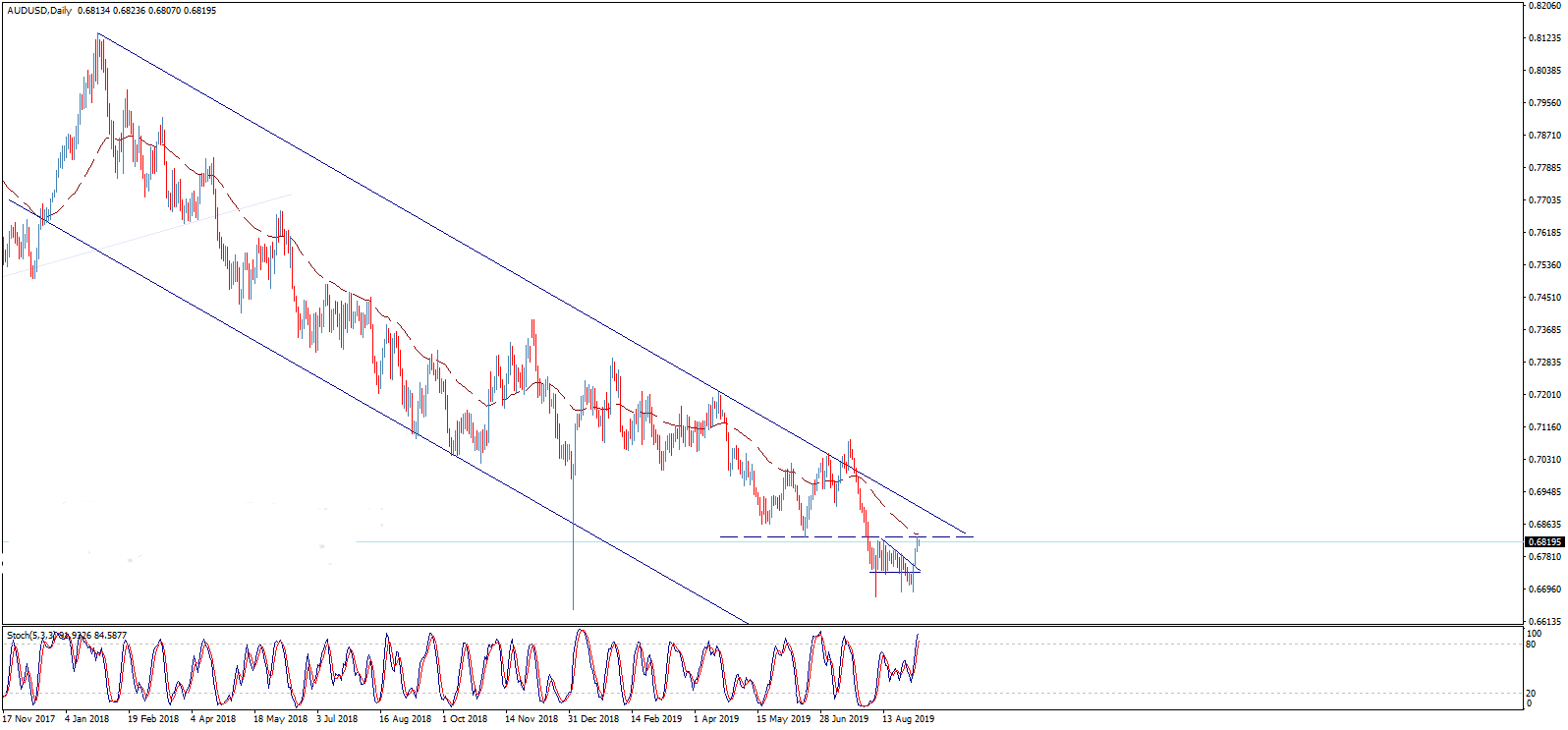1568x730 pixels.
Task: Click the 0.78710 price axis label
Action: click(1545, 136)
